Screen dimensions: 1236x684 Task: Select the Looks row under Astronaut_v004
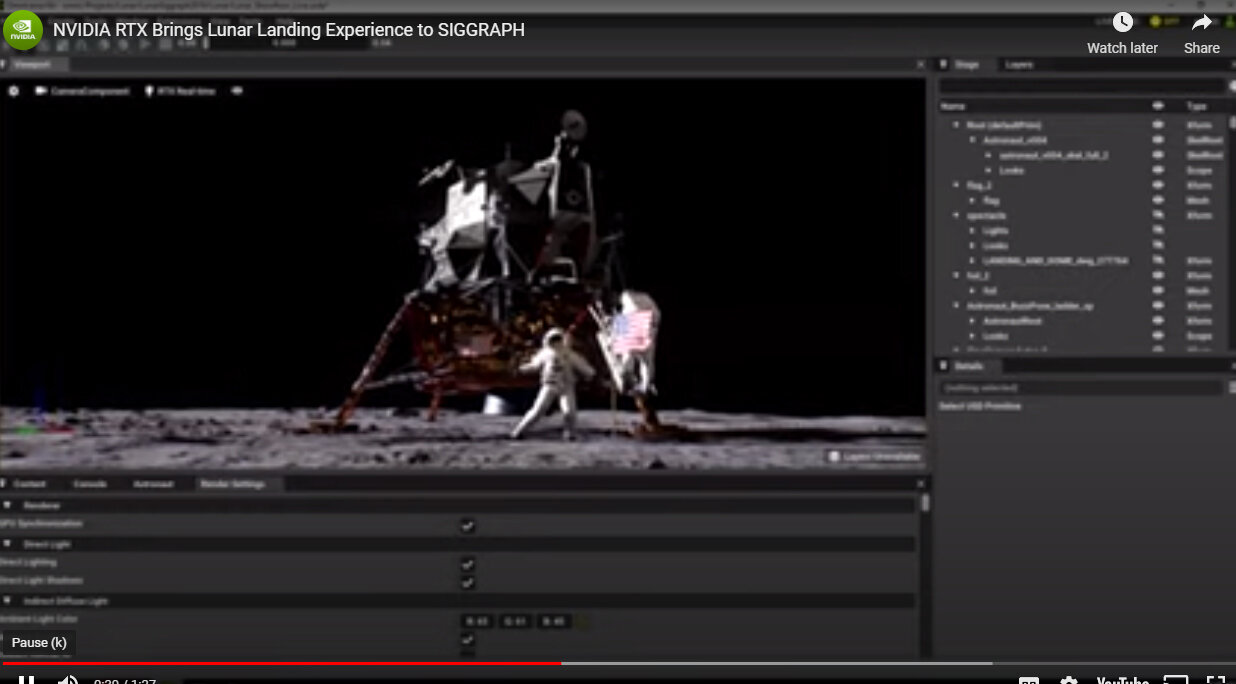(x=1011, y=170)
